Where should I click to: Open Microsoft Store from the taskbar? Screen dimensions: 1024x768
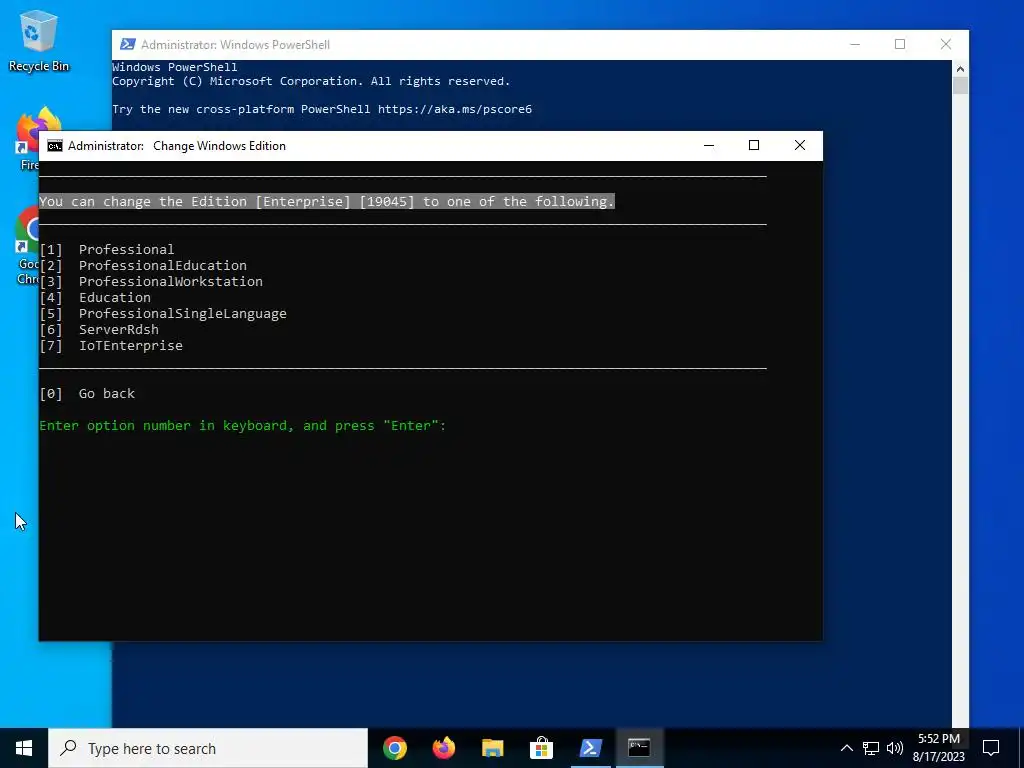tap(541, 748)
